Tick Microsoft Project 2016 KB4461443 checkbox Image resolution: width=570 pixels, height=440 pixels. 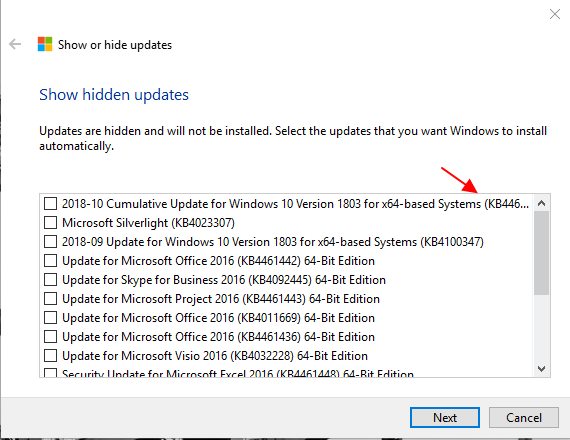pos(51,299)
